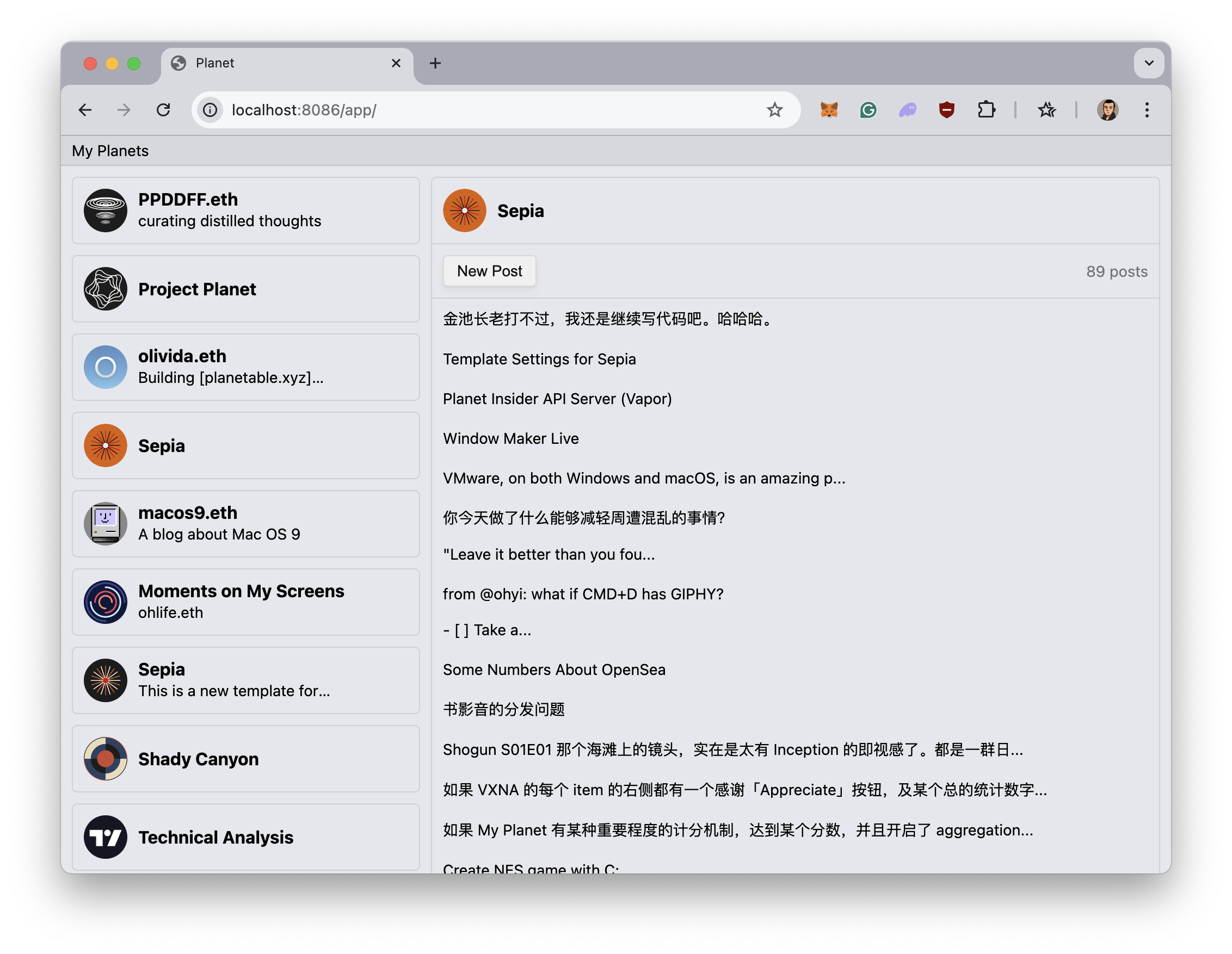This screenshot has height=954, width=1232.
Task: Click the New Post button
Action: (489, 271)
